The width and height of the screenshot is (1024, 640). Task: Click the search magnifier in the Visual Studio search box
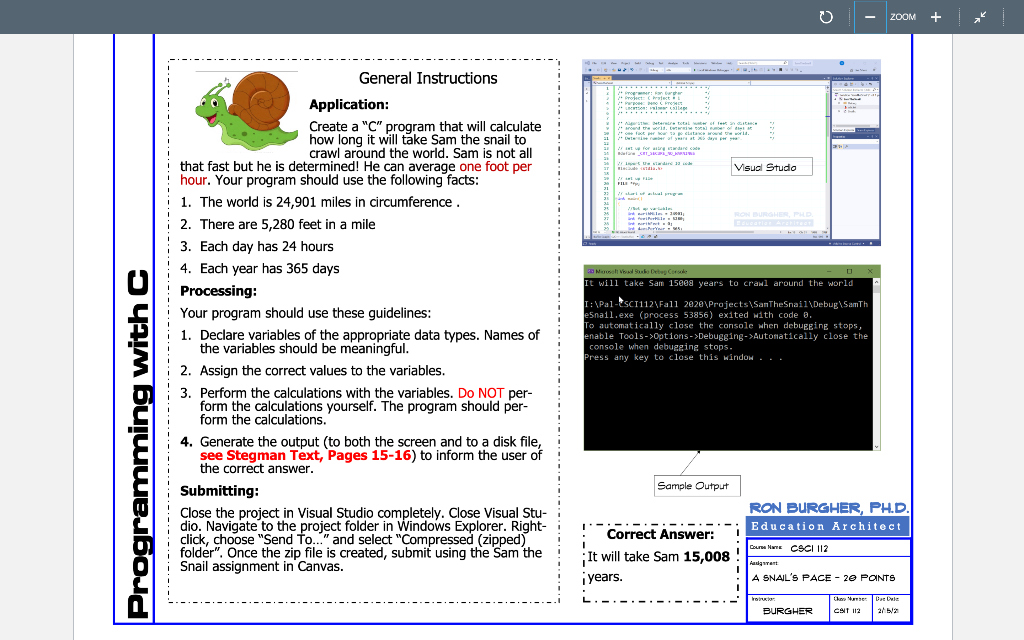(x=785, y=63)
